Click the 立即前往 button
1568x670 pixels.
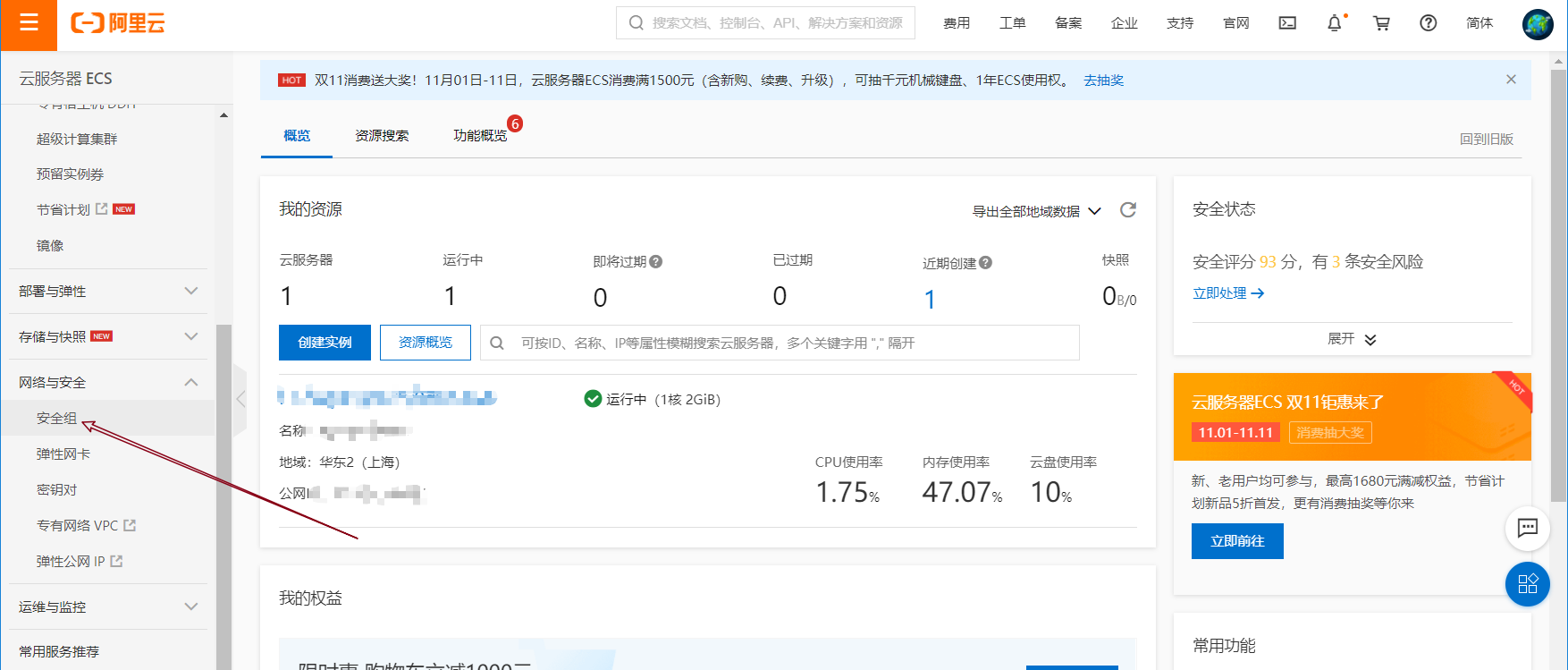1237,541
